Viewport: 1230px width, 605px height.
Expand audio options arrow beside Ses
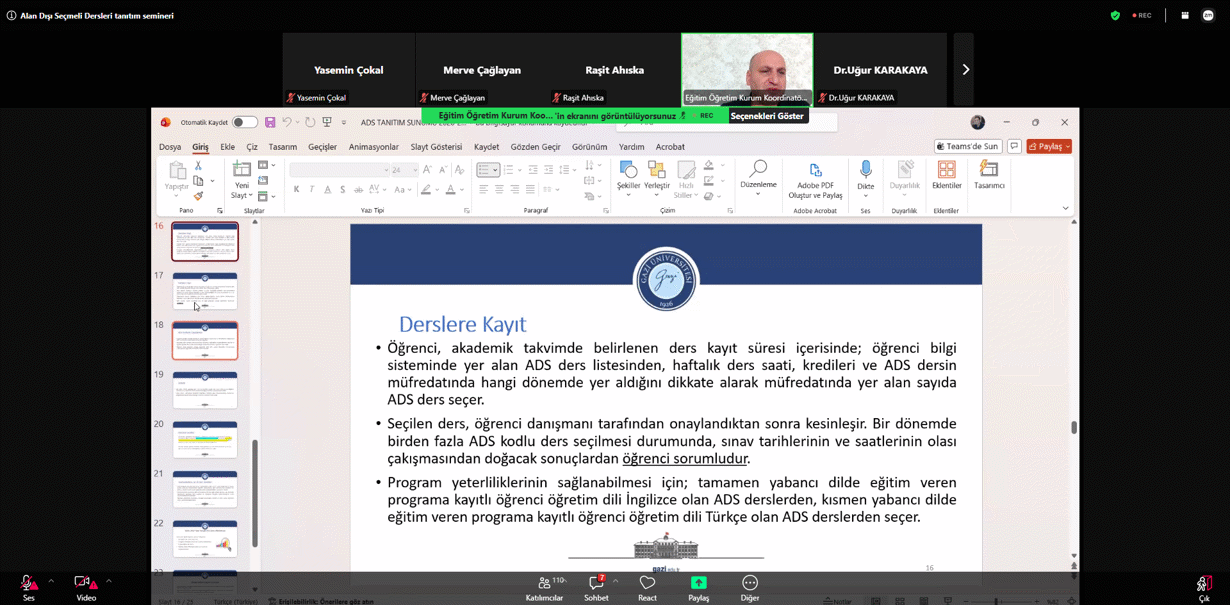coord(51,581)
